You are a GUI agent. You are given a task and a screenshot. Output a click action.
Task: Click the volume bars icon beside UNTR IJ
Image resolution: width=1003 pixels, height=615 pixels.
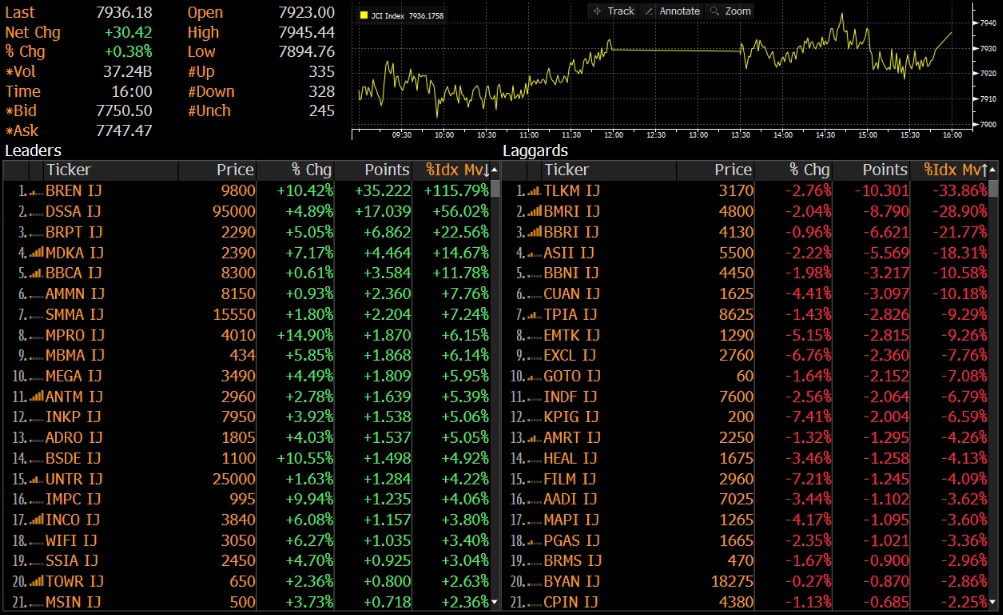36,479
